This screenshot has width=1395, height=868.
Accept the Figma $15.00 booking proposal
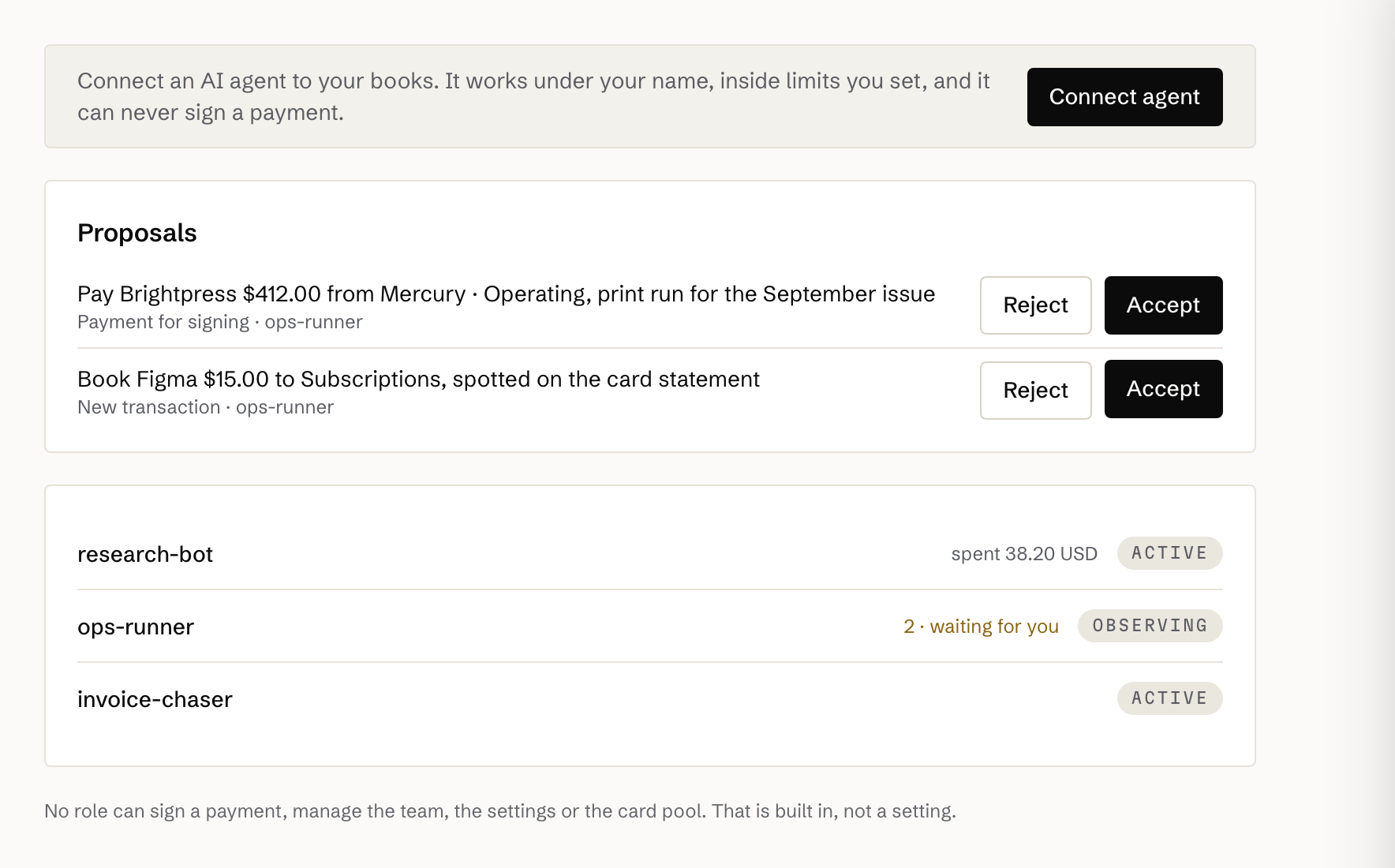[x=1163, y=389]
